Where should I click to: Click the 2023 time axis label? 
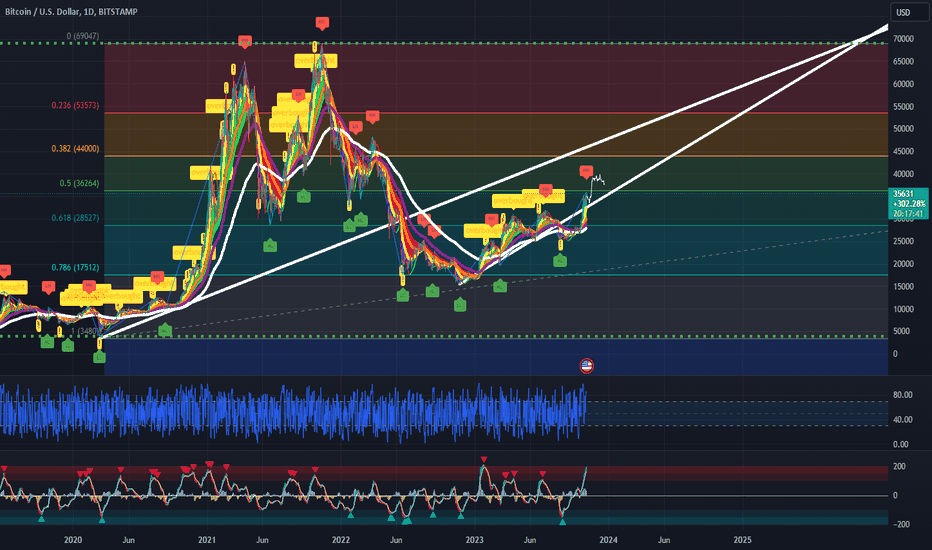pyautogui.click(x=474, y=540)
